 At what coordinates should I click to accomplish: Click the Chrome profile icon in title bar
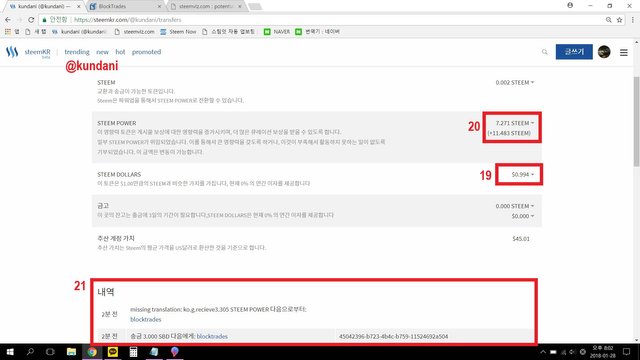[x=570, y=5]
